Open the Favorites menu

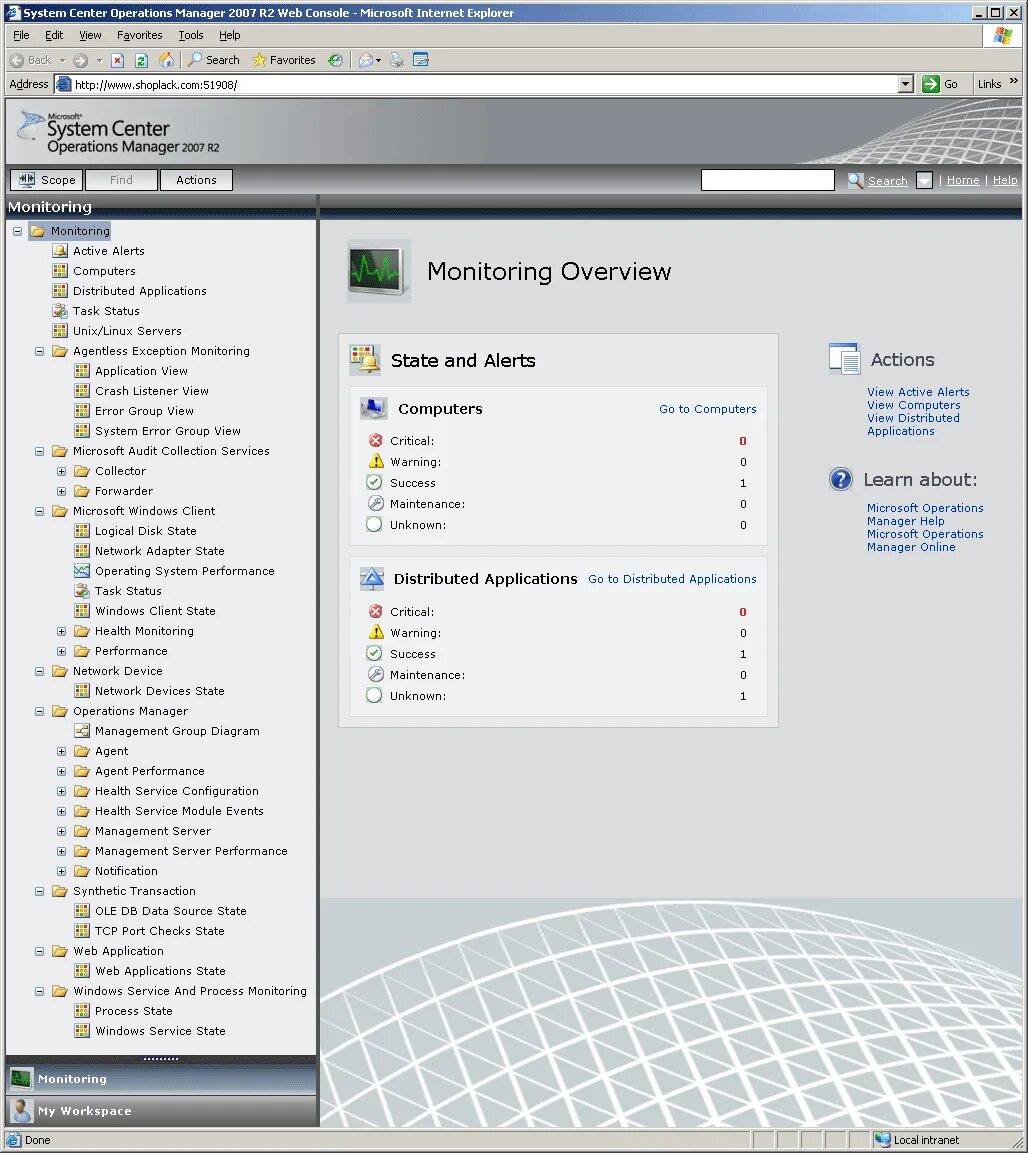click(x=140, y=35)
